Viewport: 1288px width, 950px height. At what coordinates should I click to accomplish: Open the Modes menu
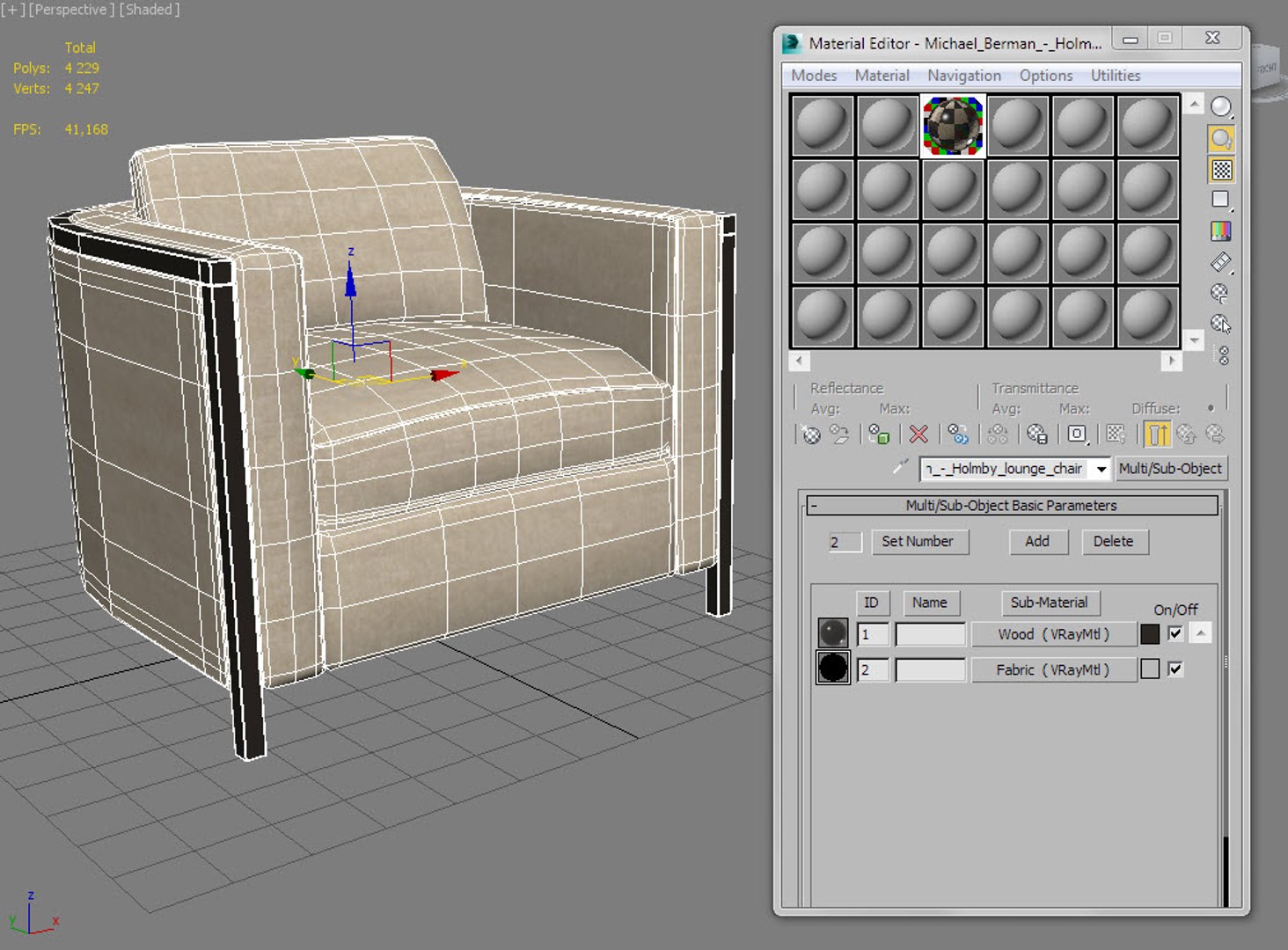click(814, 76)
